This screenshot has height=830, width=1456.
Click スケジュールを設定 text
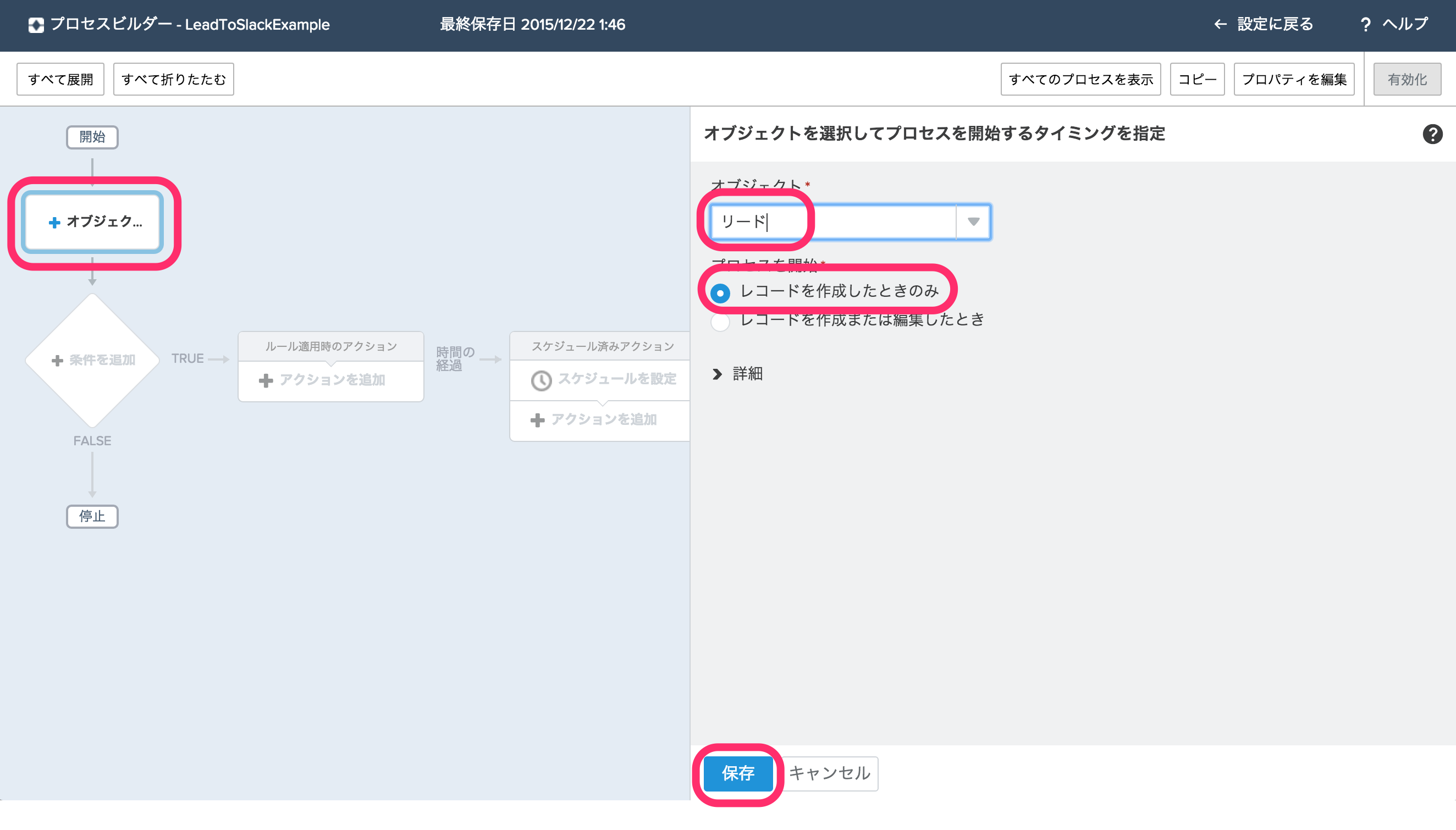(617, 379)
